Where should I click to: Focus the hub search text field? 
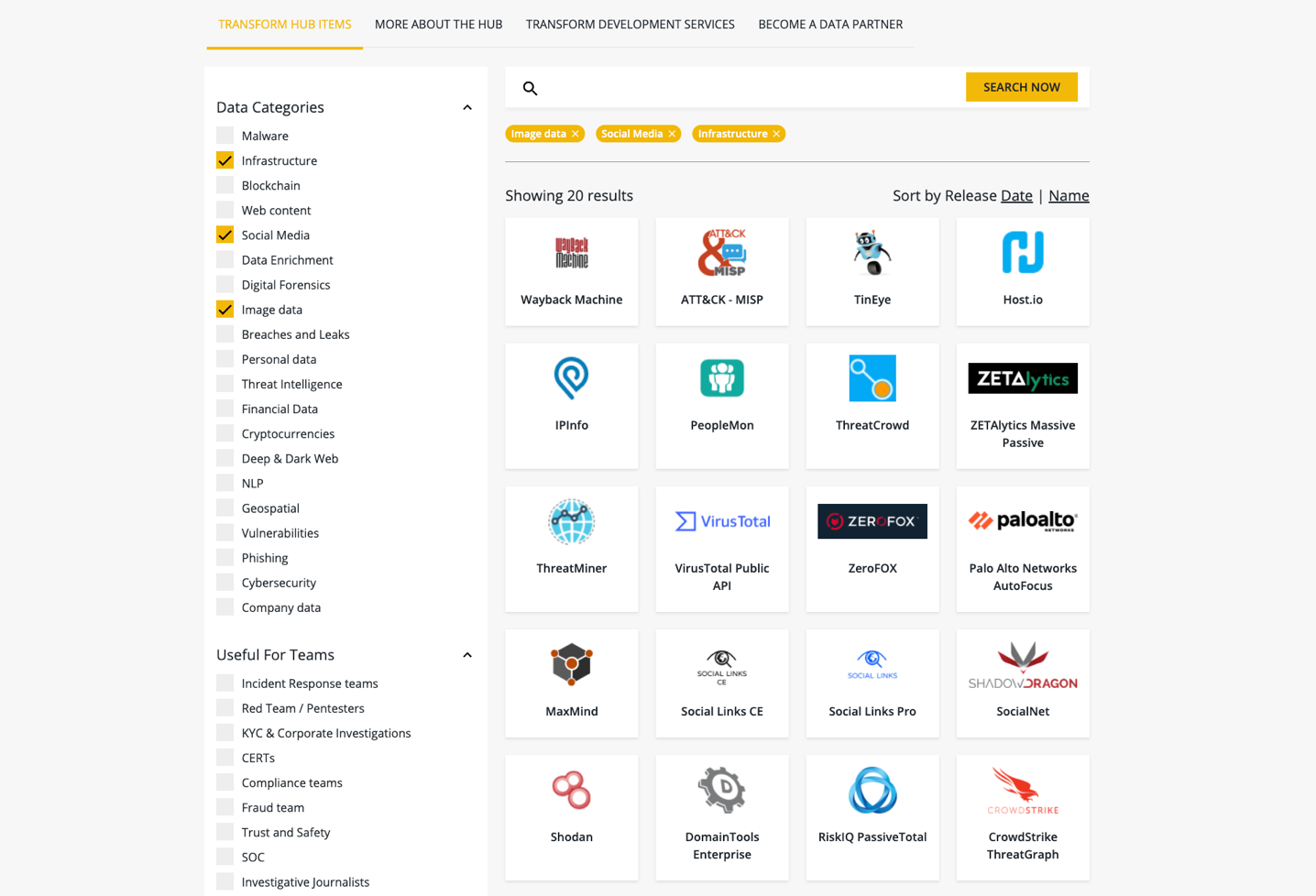pos(750,87)
